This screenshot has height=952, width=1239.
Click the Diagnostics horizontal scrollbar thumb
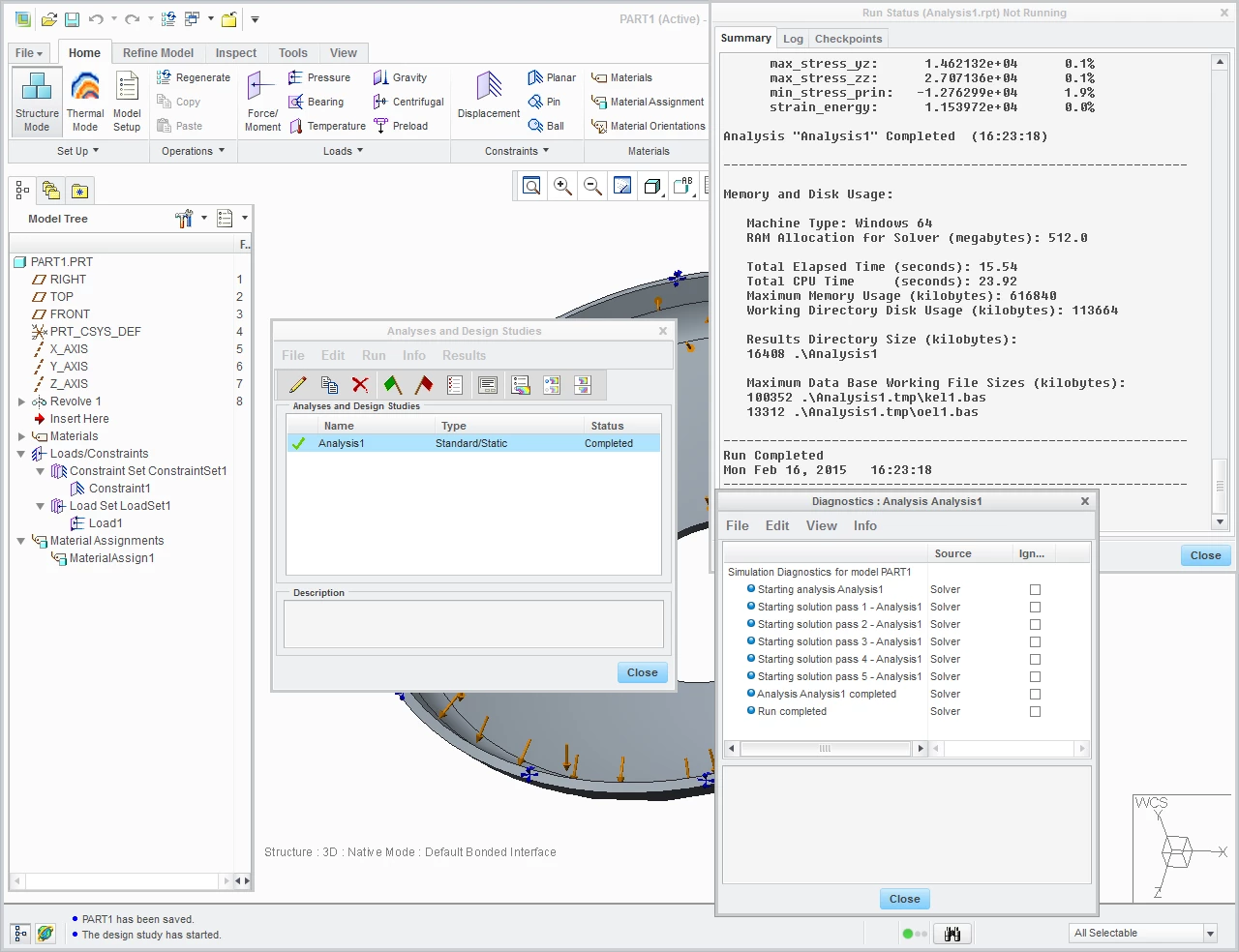coord(825,749)
